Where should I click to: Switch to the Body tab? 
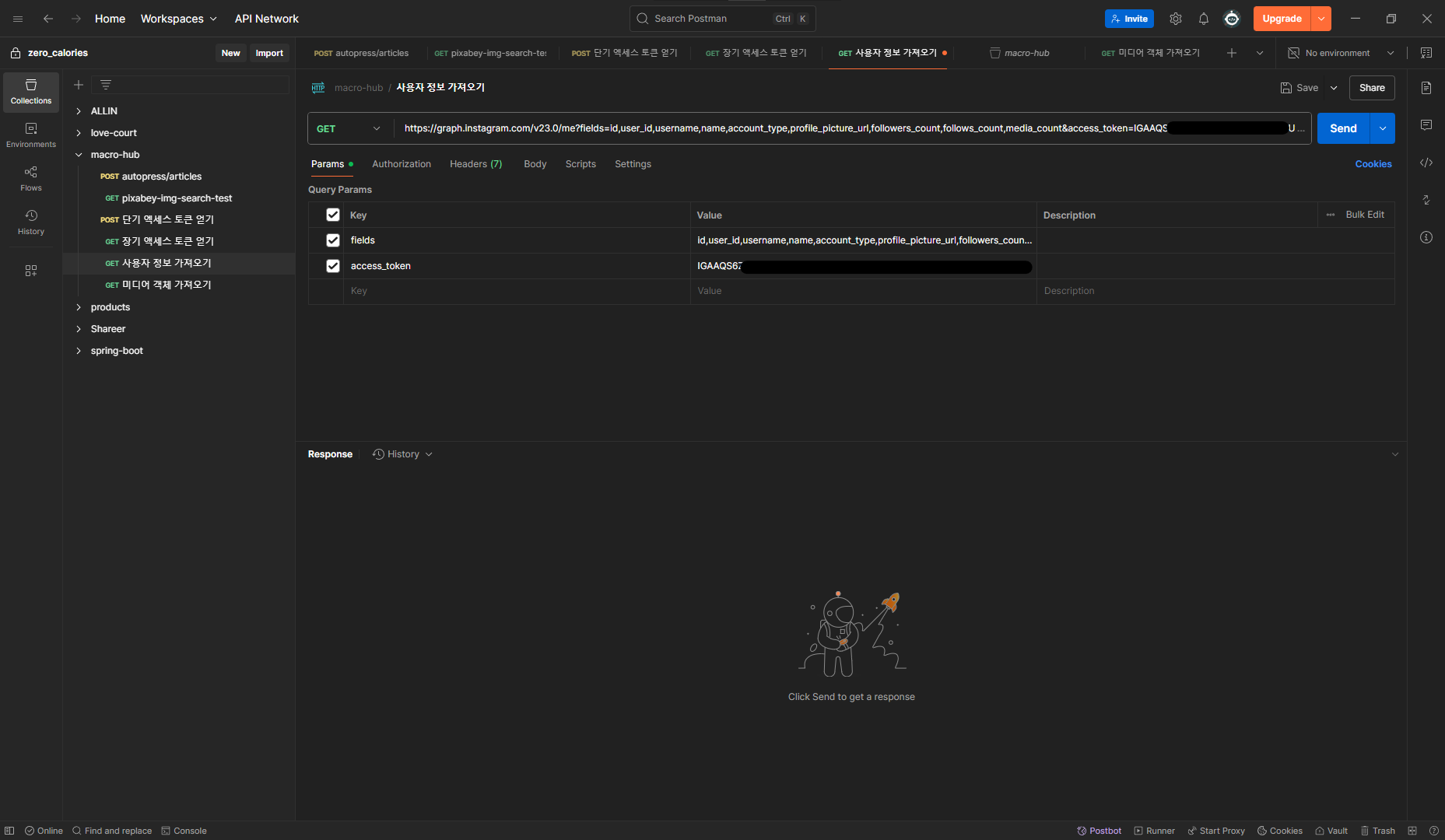[x=535, y=164]
